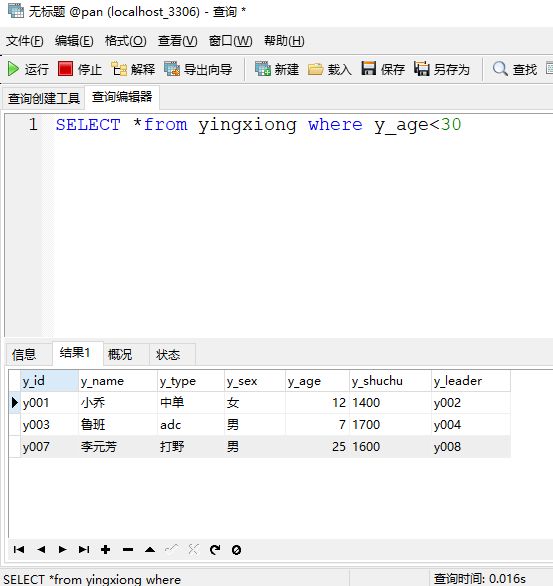Image resolution: width=553 pixels, height=586 pixels.
Task: Run the query with the green Run icon
Action: (13, 69)
